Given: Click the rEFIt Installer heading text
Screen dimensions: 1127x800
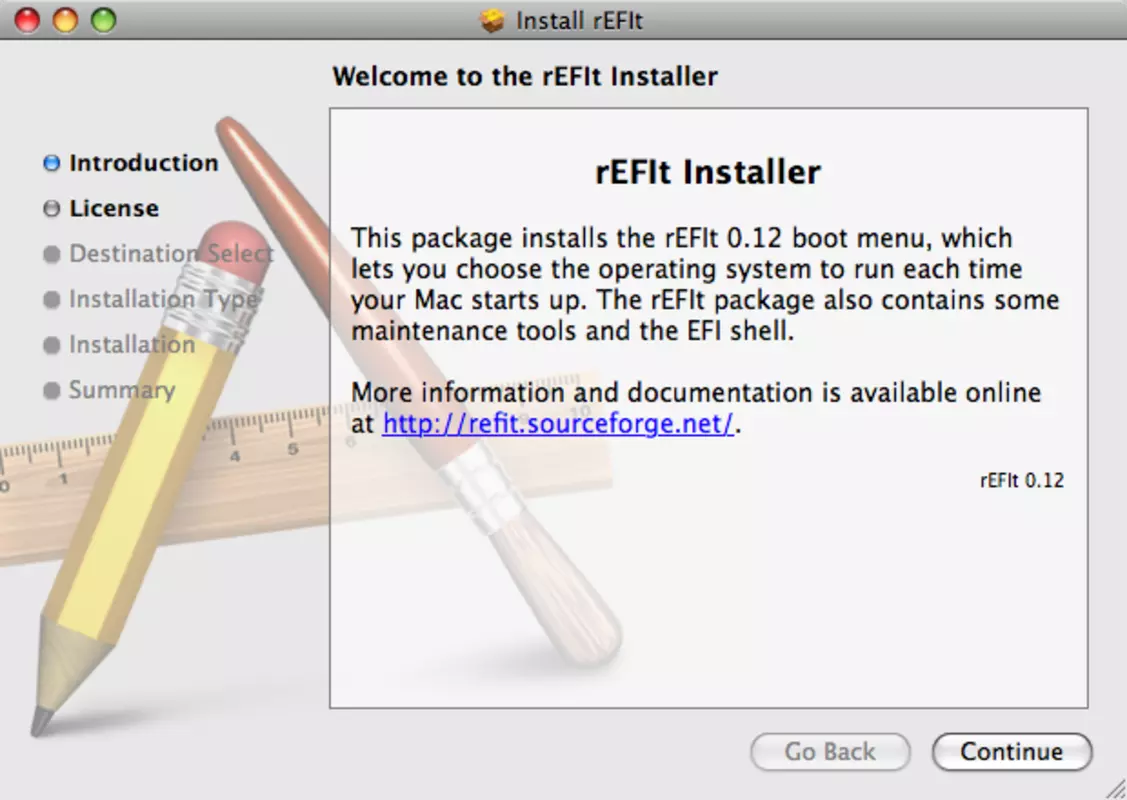Looking at the screenshot, I should coord(708,173).
